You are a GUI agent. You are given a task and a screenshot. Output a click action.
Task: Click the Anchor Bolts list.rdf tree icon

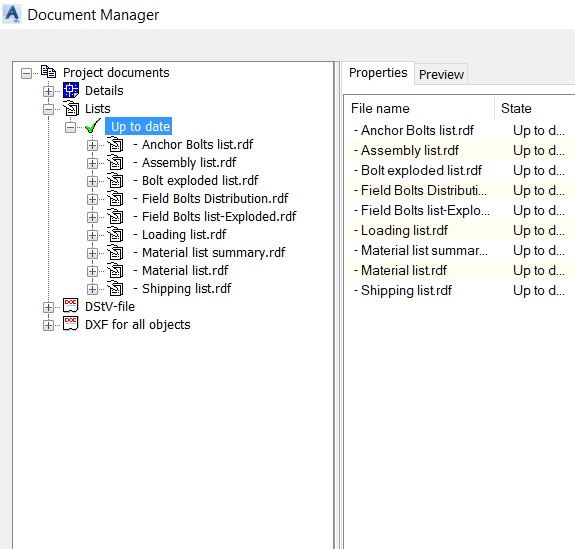coord(115,144)
